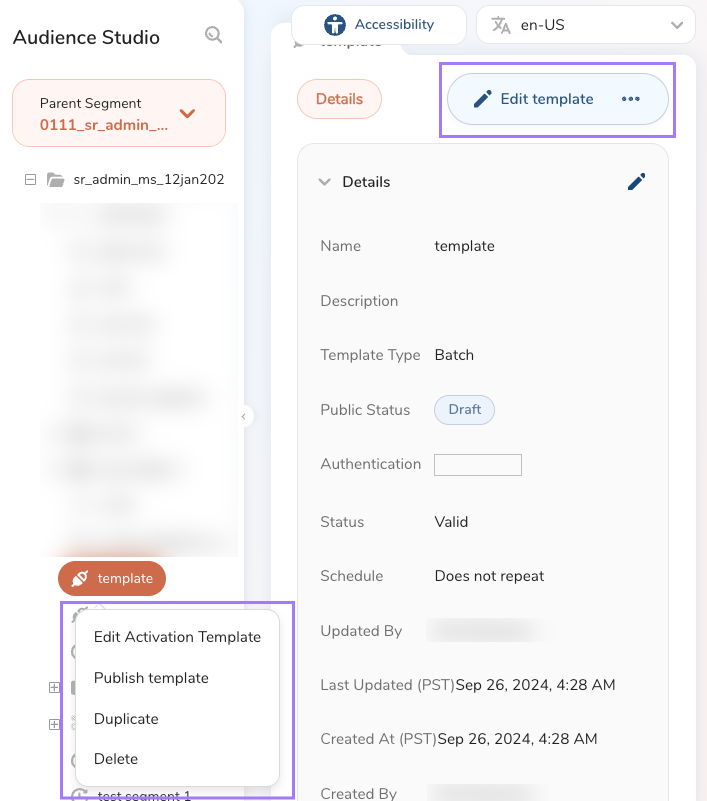Select Publish template menu option
The image size is (707, 801).
(x=151, y=678)
